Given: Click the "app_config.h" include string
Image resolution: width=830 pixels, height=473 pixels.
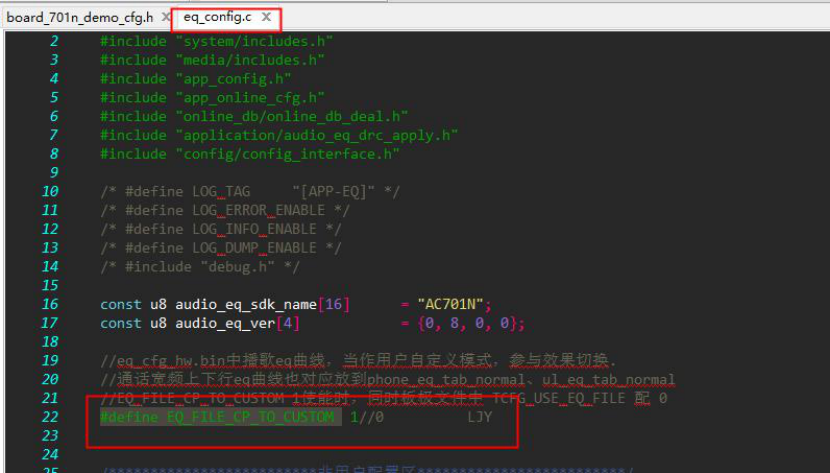Looking at the screenshot, I should coord(233,79).
